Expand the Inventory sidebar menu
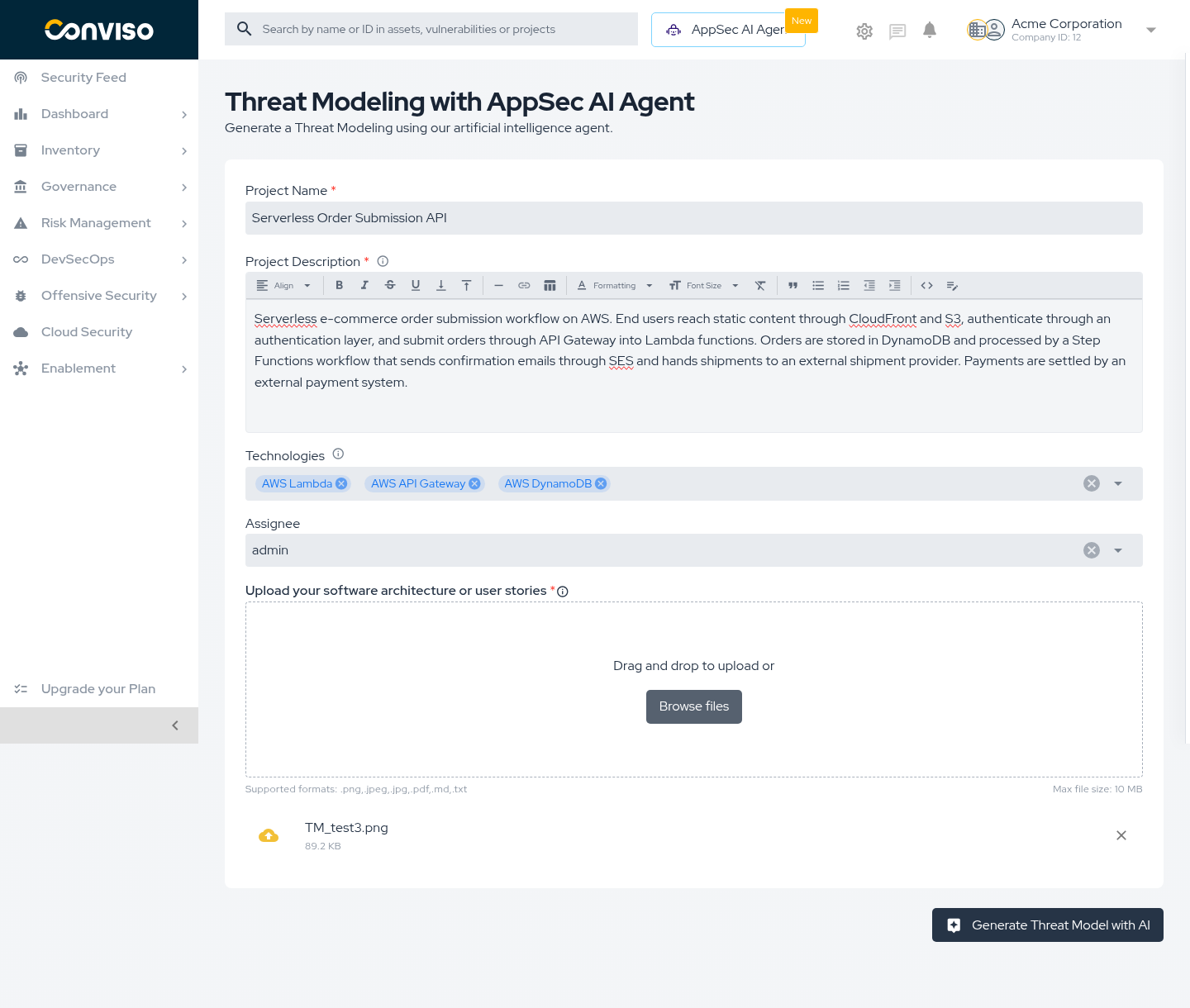The width and height of the screenshot is (1190, 1008). tap(99, 150)
